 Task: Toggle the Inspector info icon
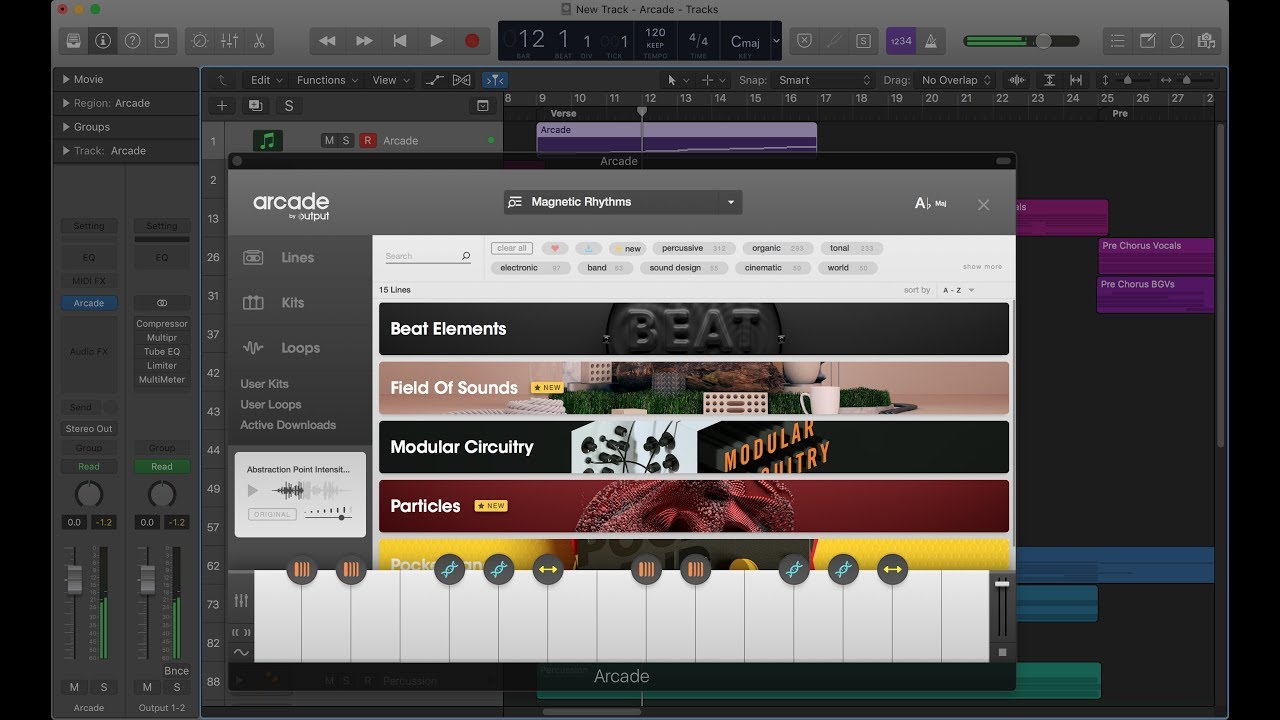[102, 41]
